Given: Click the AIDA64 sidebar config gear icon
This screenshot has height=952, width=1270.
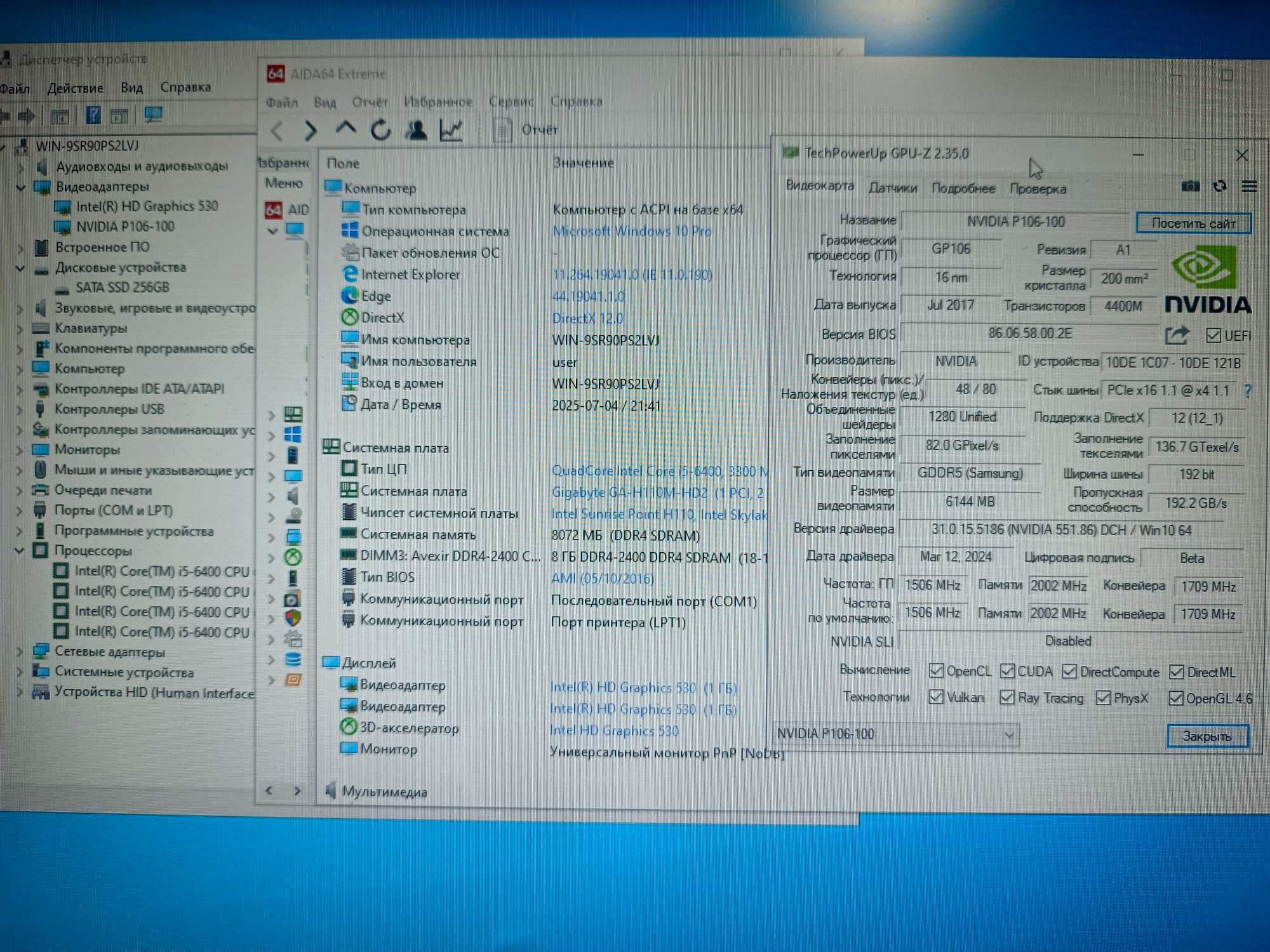Looking at the screenshot, I should point(293,638).
